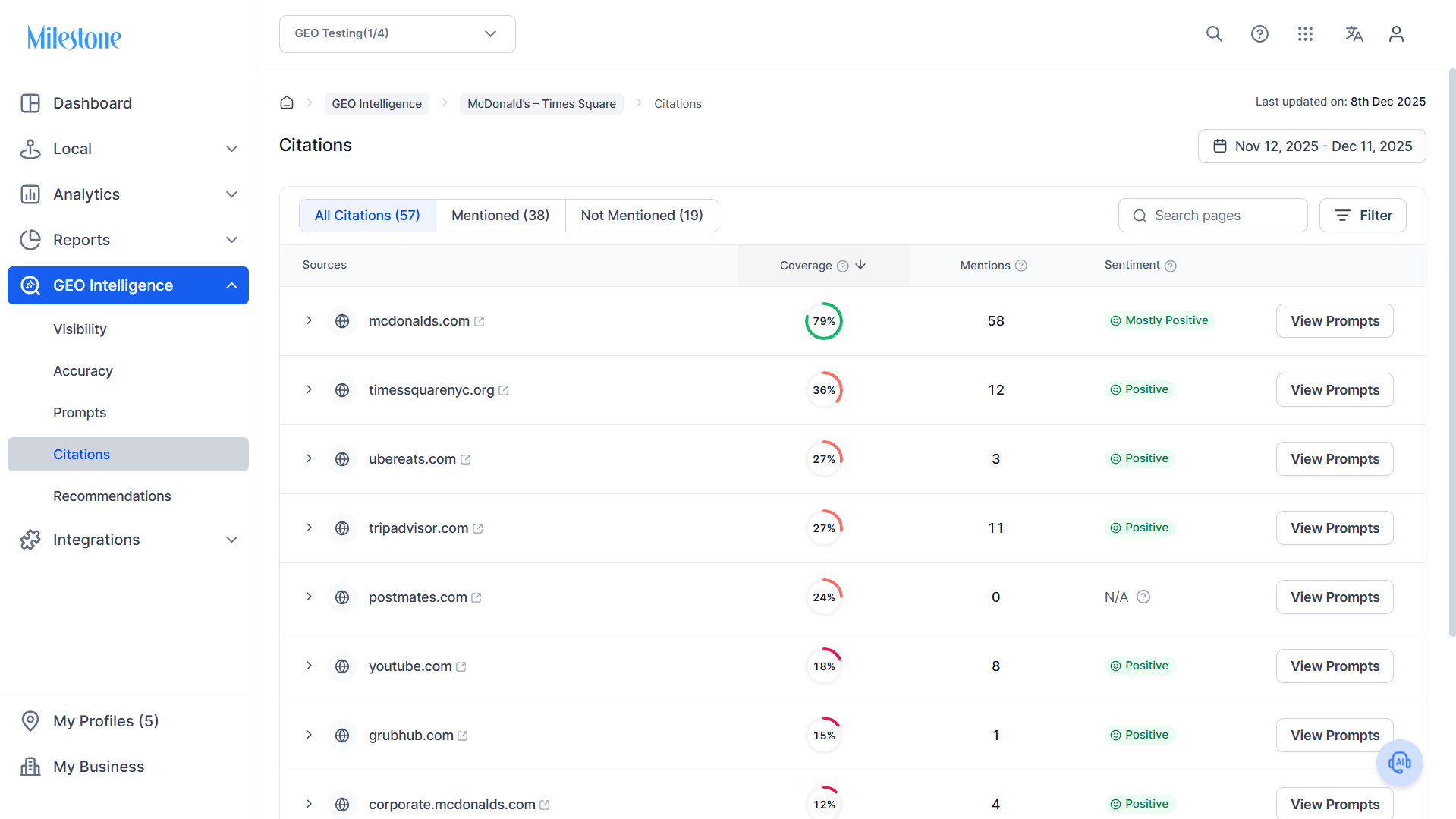
Task: Sort by Coverage descending arrow
Action: click(860, 265)
